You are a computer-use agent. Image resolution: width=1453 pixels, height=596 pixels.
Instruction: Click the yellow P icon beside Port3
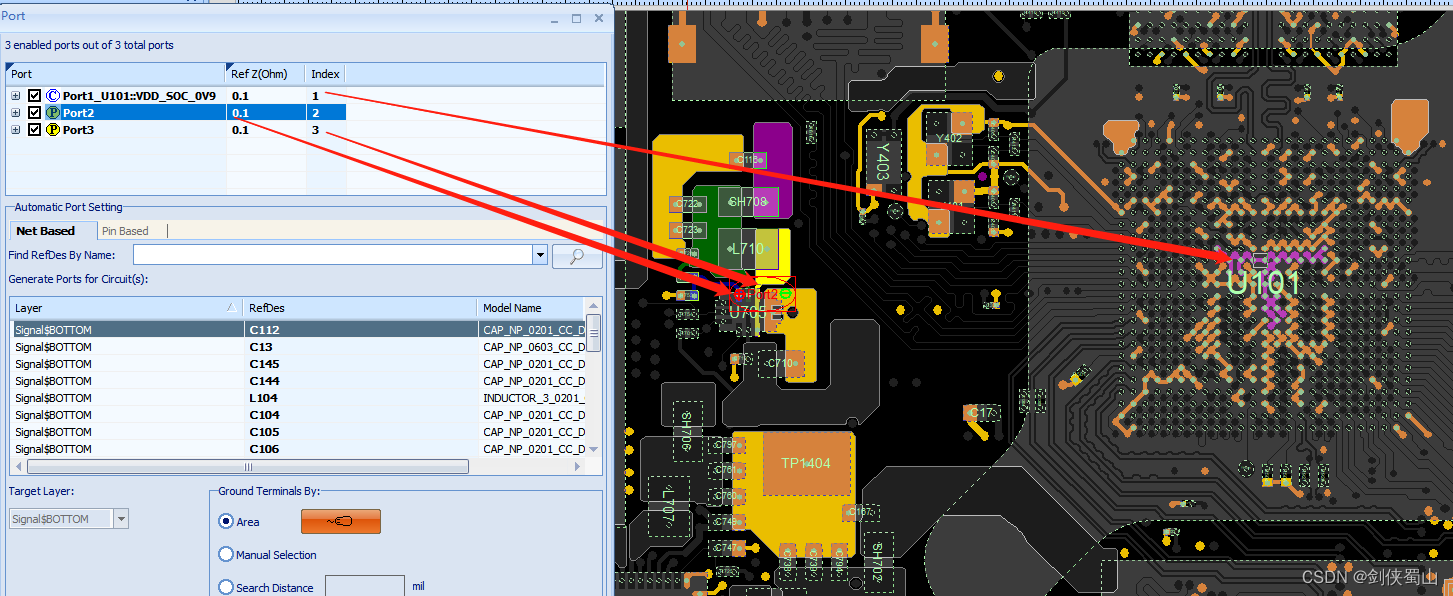click(51, 129)
